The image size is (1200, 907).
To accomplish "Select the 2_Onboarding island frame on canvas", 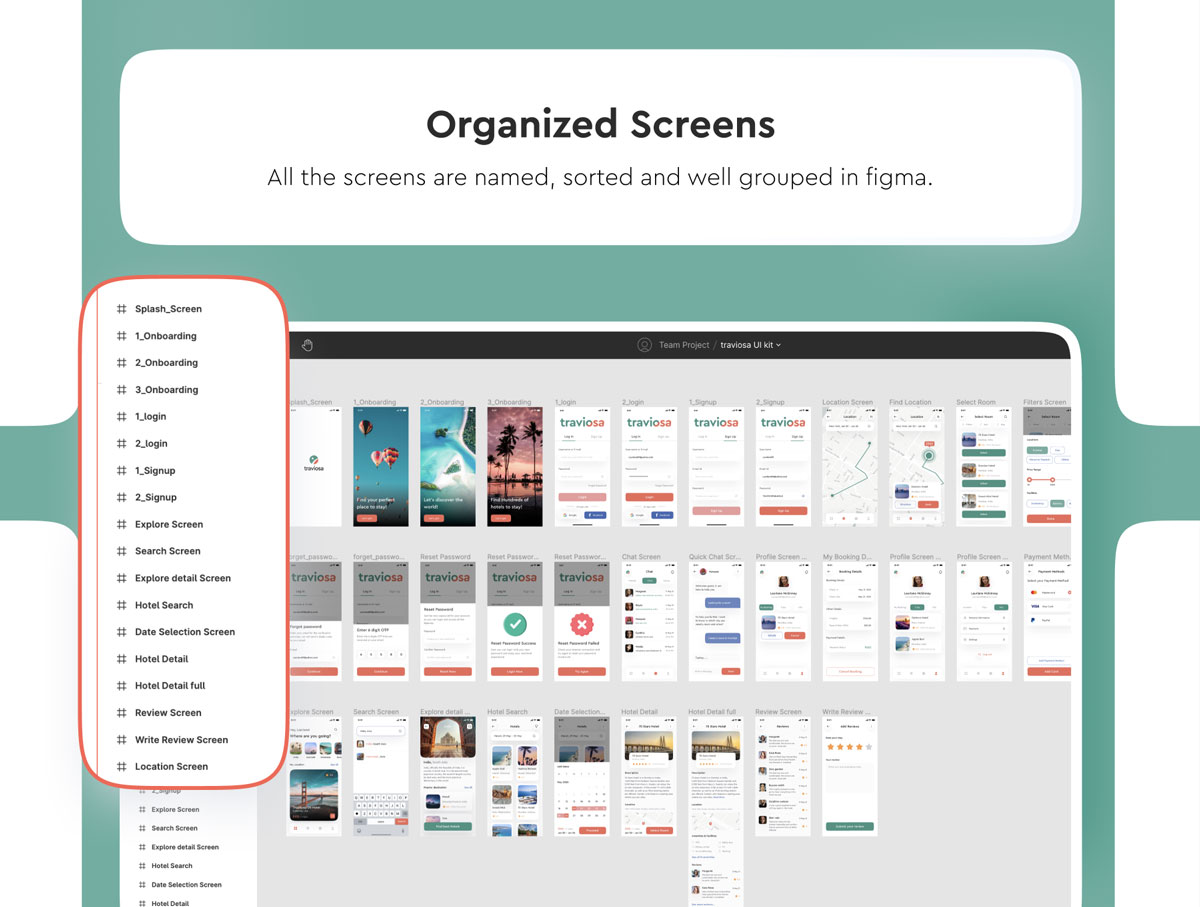I will [448, 467].
